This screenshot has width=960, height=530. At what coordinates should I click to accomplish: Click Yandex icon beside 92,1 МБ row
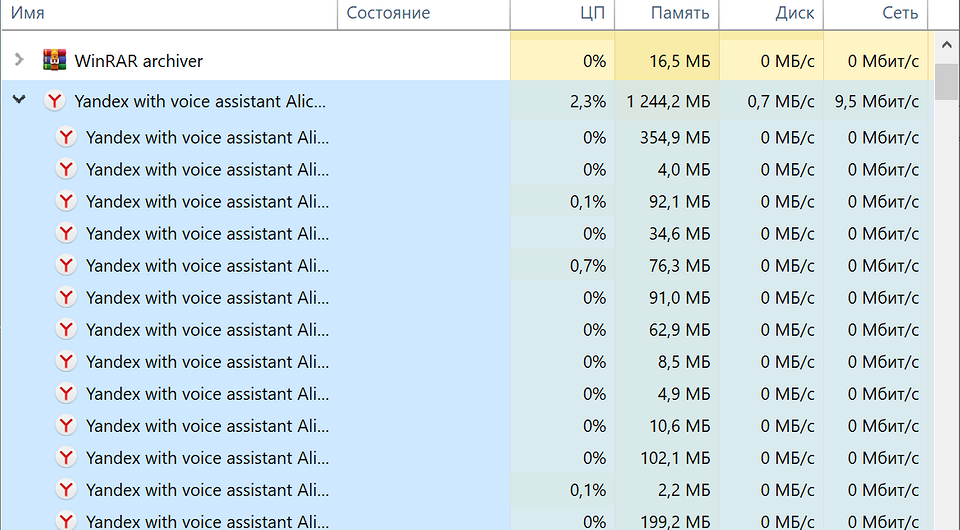66,201
